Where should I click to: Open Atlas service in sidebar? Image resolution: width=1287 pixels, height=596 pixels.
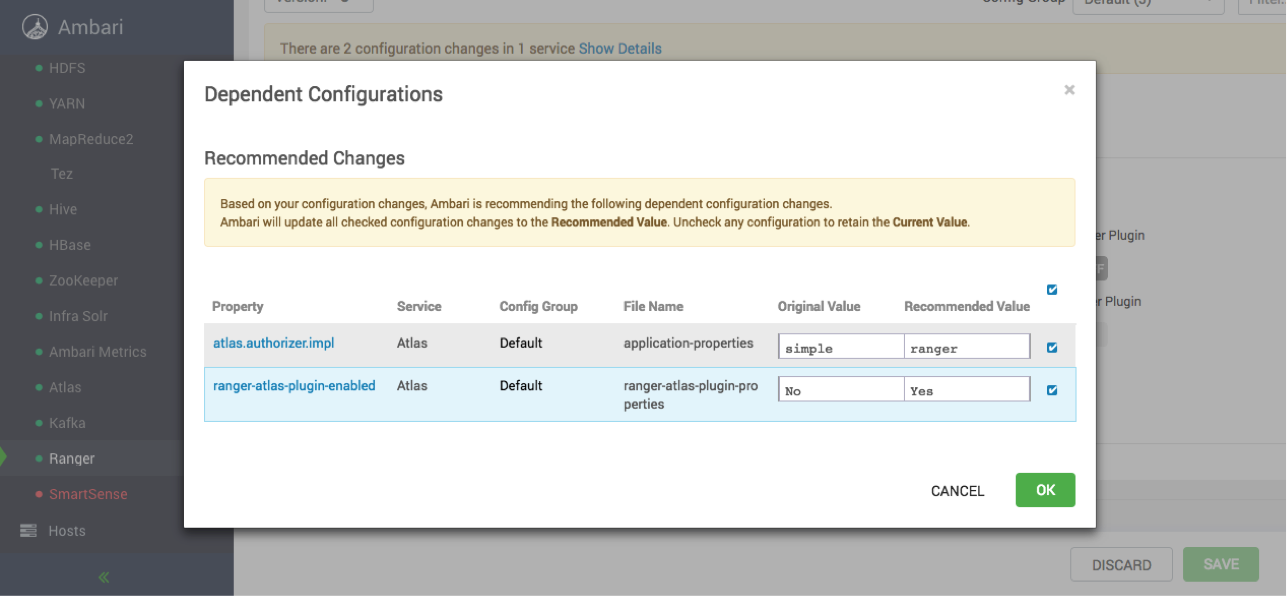65,387
